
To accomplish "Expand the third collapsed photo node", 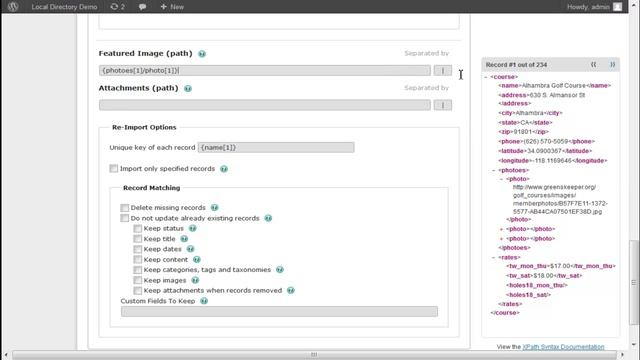I will (x=501, y=238).
